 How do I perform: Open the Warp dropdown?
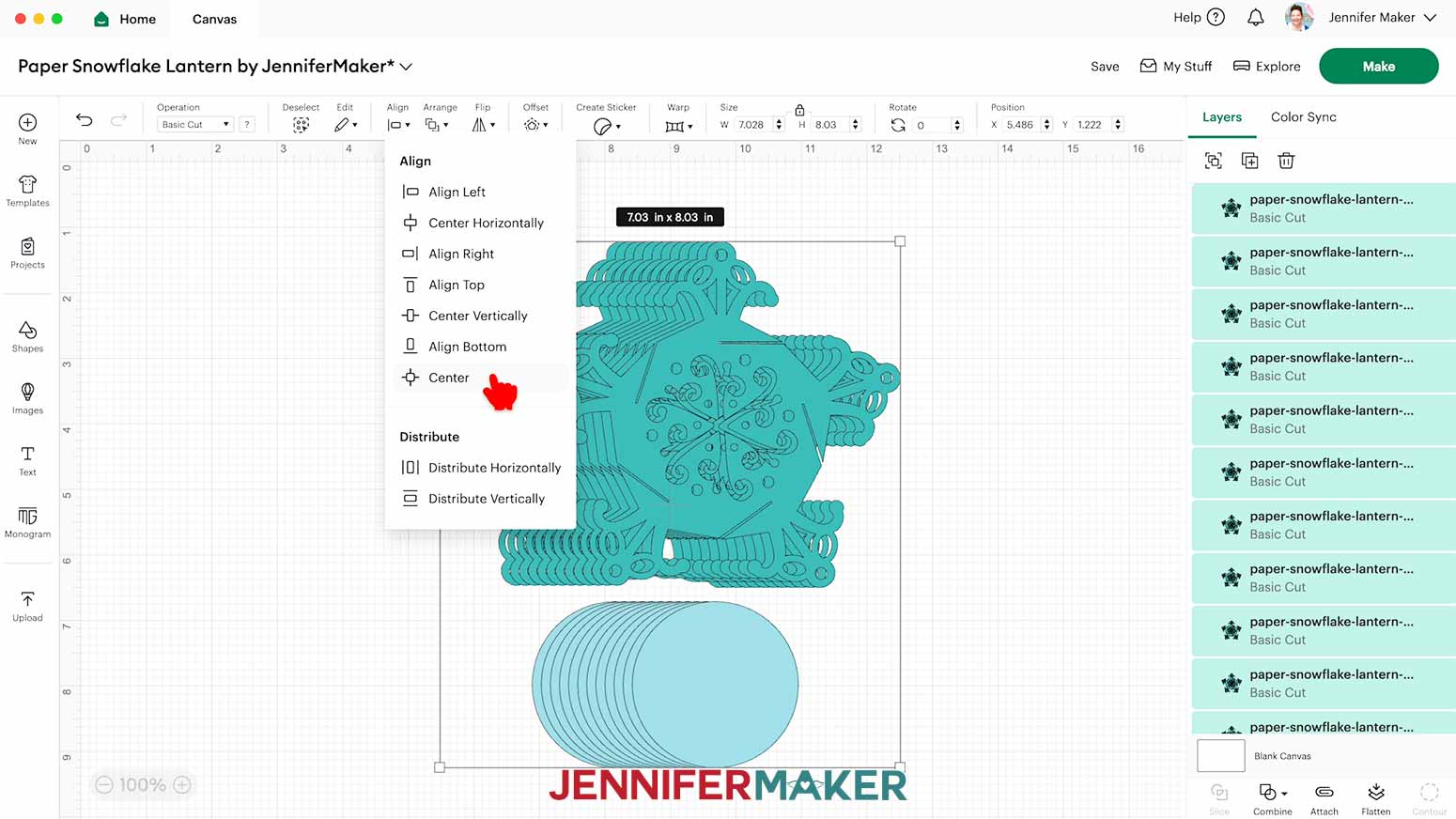[x=678, y=126]
